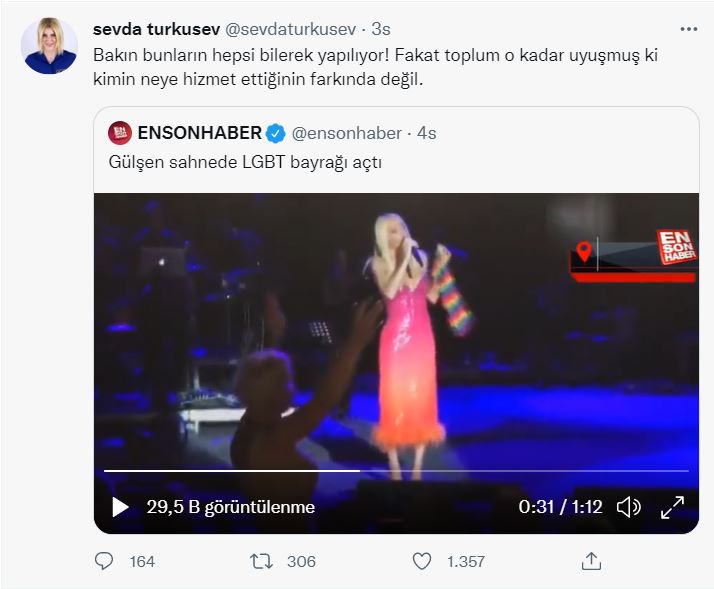Click the blue verified badge
Image resolution: width=714 pixels, height=589 pixels.
[277, 133]
